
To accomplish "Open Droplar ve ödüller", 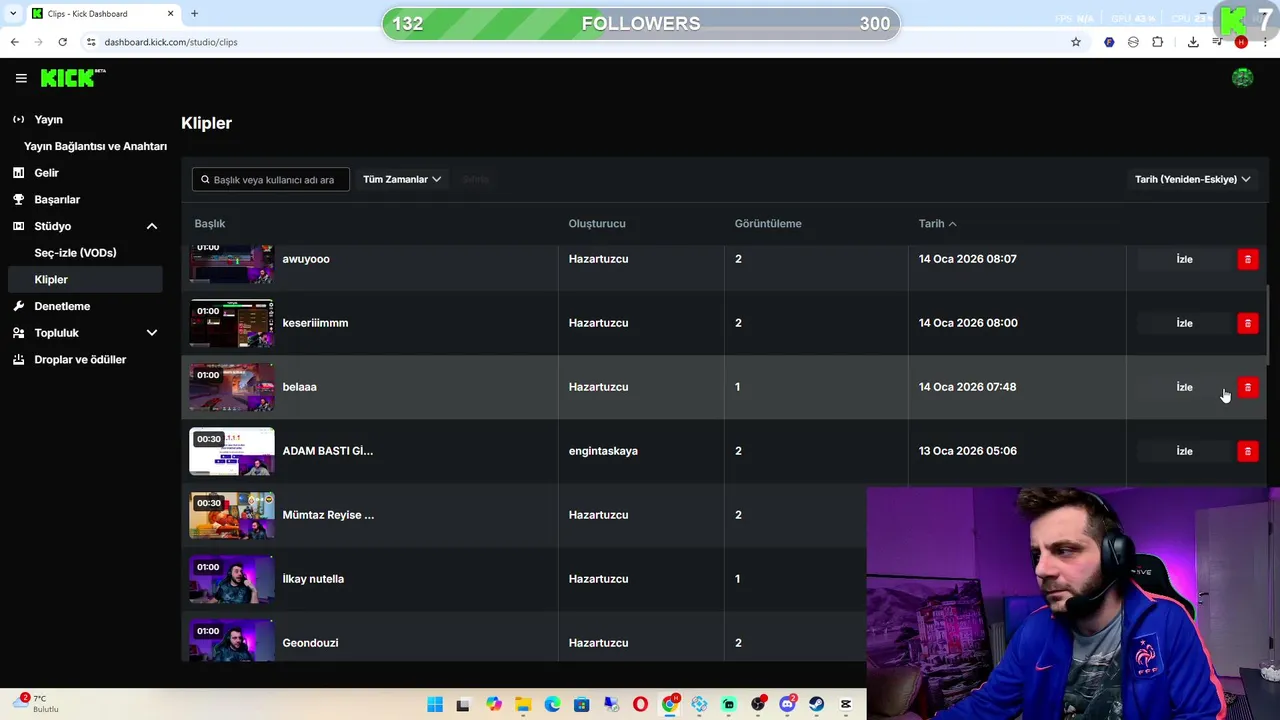I will click(82, 359).
